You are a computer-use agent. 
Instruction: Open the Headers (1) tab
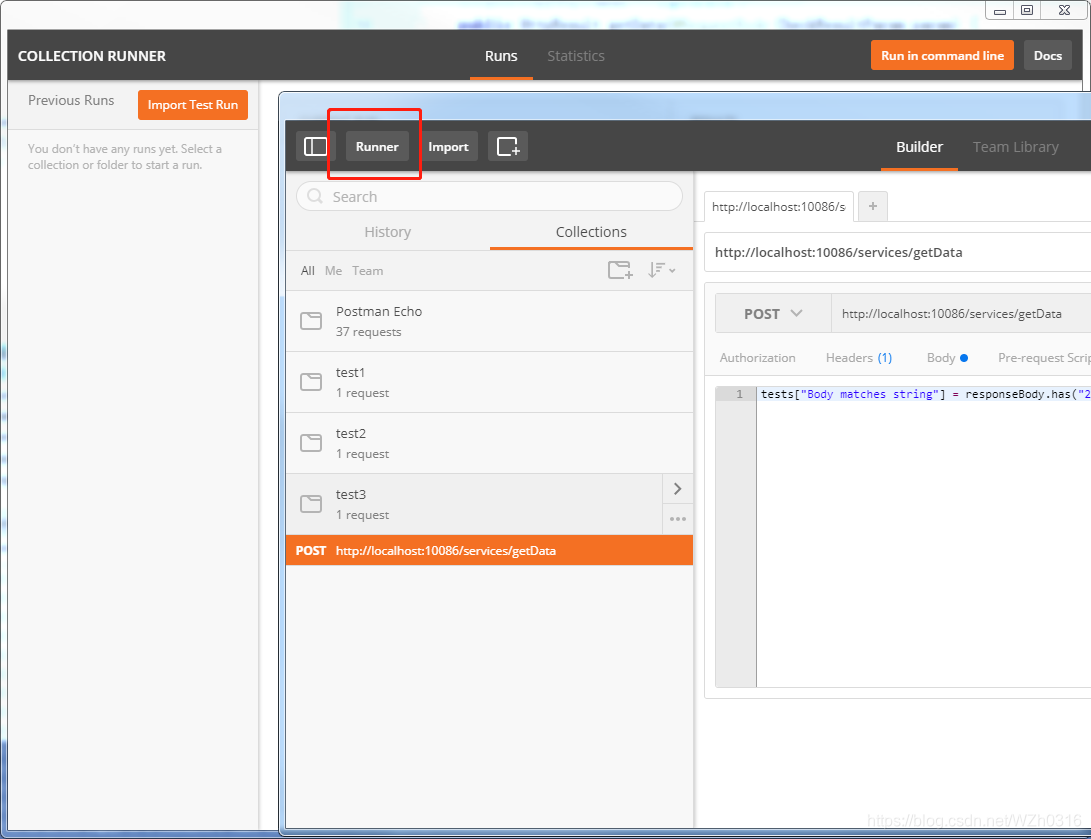tap(859, 358)
